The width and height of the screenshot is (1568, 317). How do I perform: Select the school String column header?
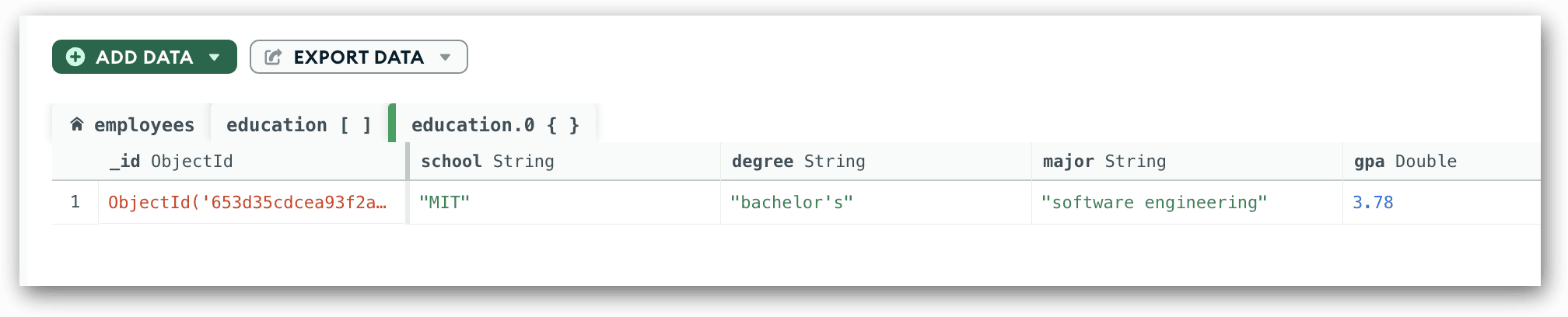pyautogui.click(x=565, y=162)
